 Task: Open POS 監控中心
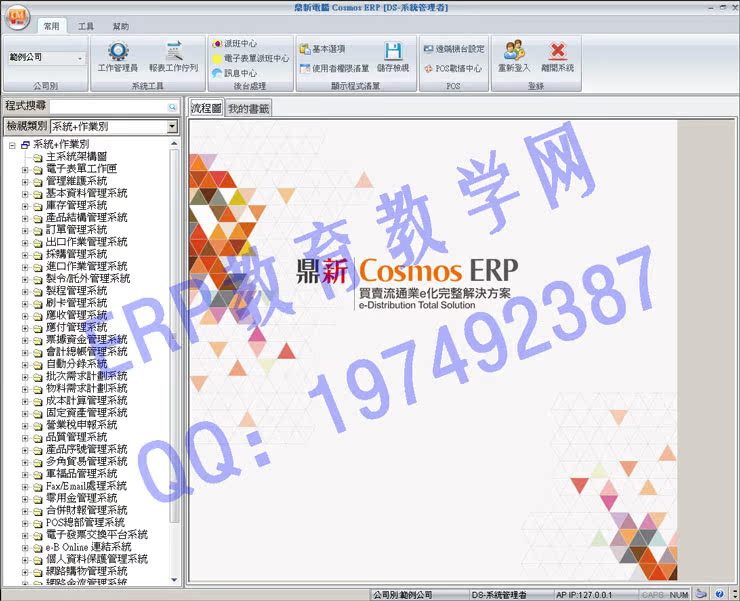pyautogui.click(x=453, y=68)
